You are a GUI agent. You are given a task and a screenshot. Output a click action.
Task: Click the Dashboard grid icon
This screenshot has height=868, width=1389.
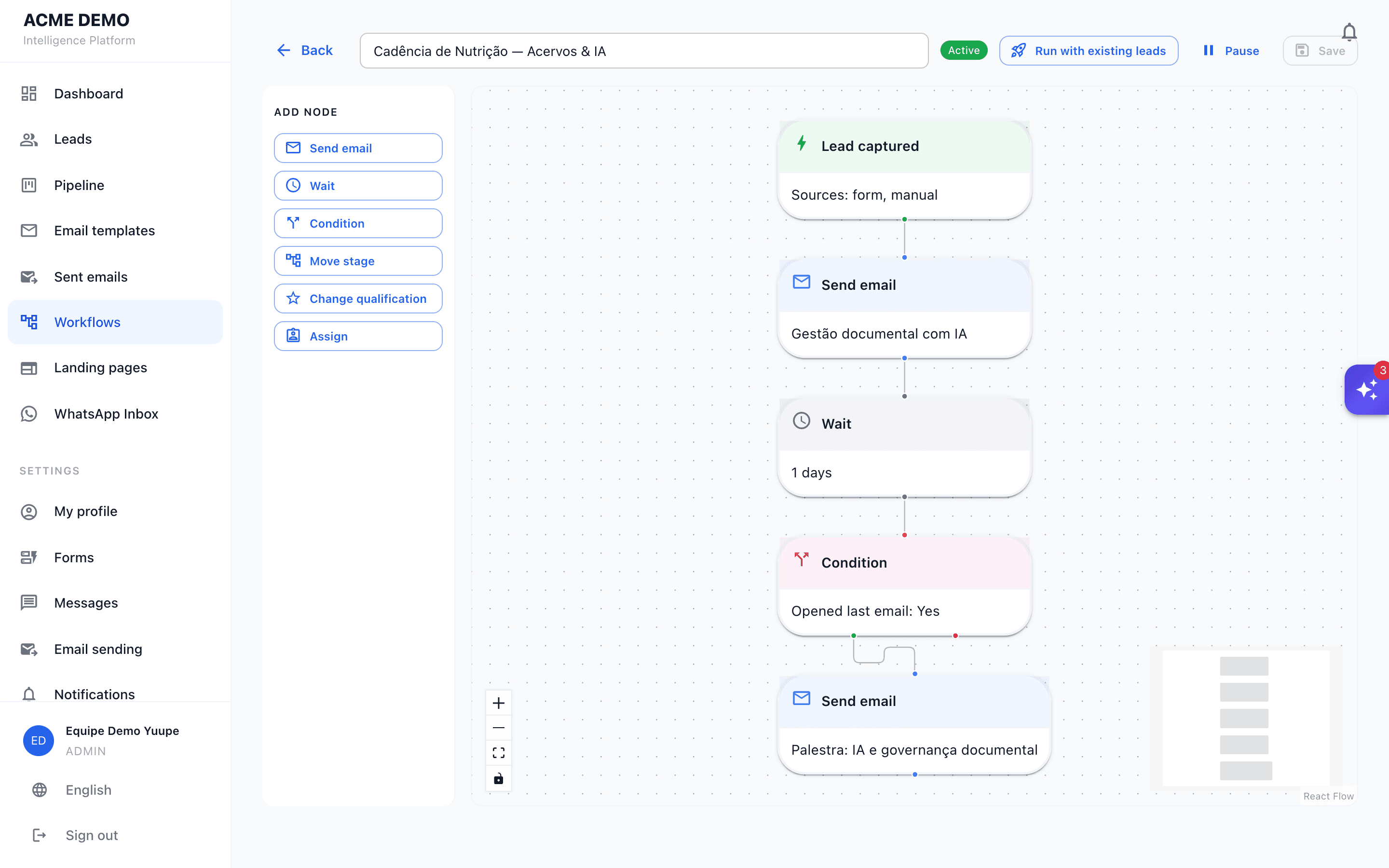point(29,94)
